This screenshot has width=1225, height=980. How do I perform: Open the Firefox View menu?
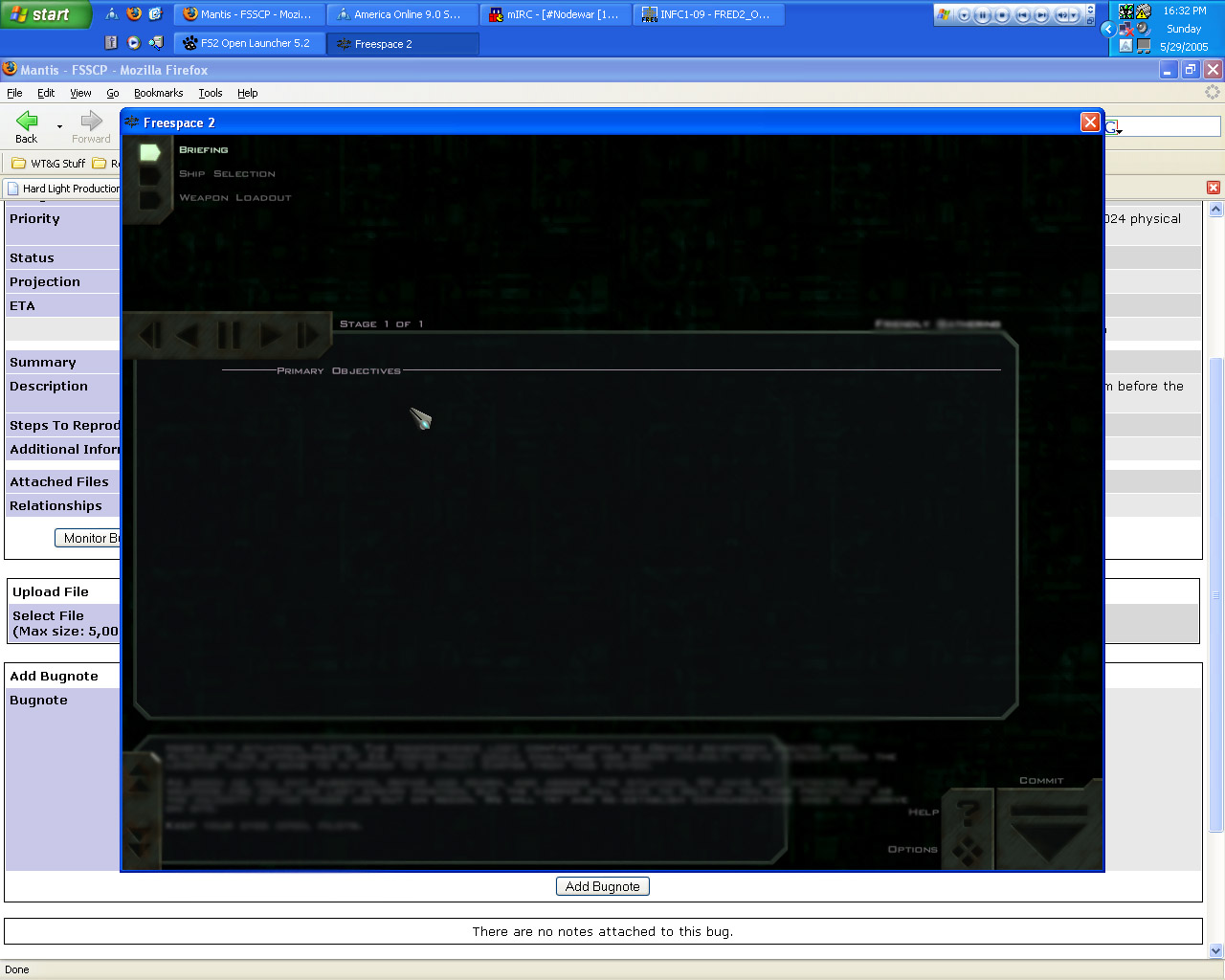click(x=80, y=93)
